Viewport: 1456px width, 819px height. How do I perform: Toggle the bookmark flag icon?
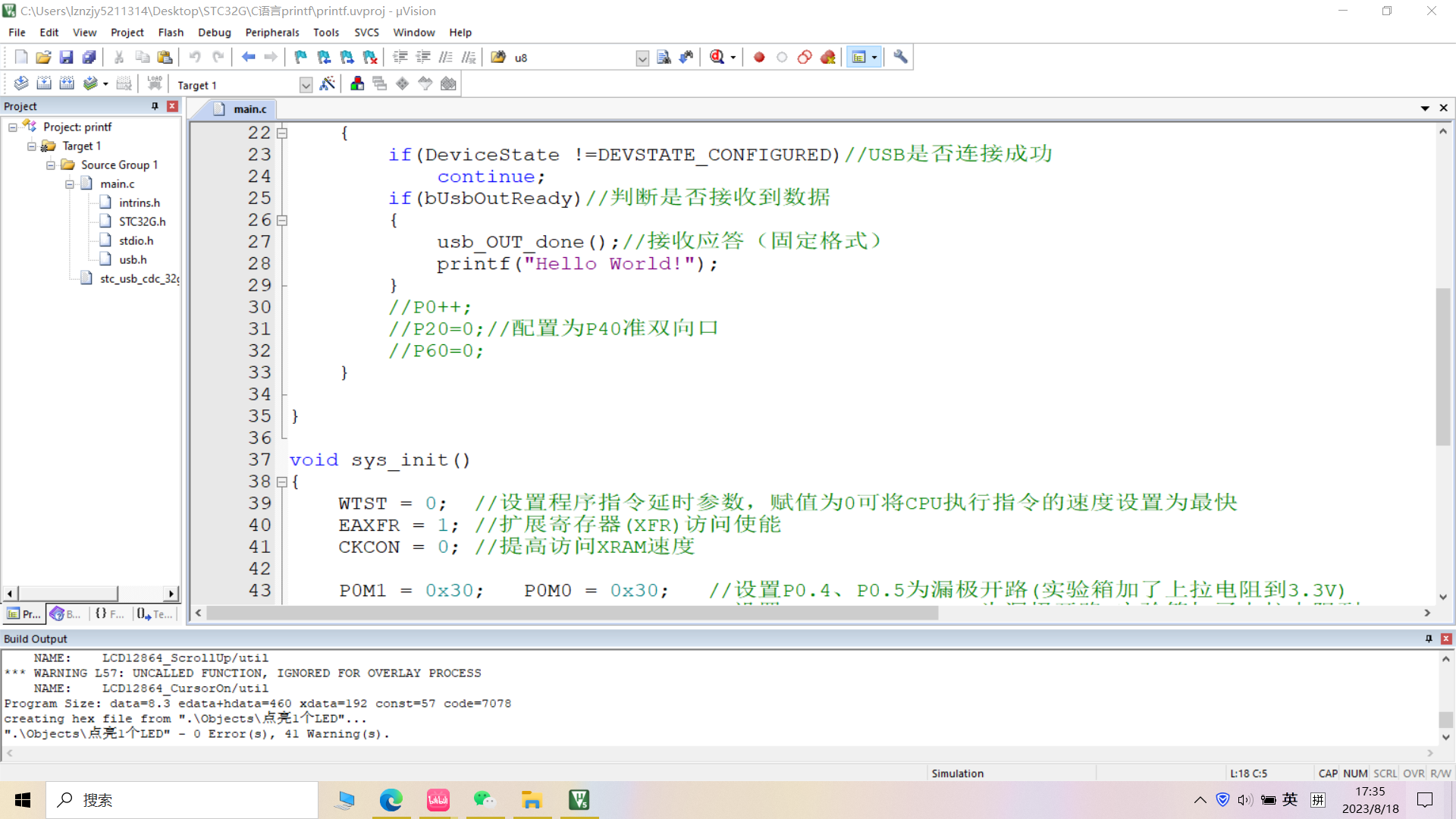coord(301,57)
